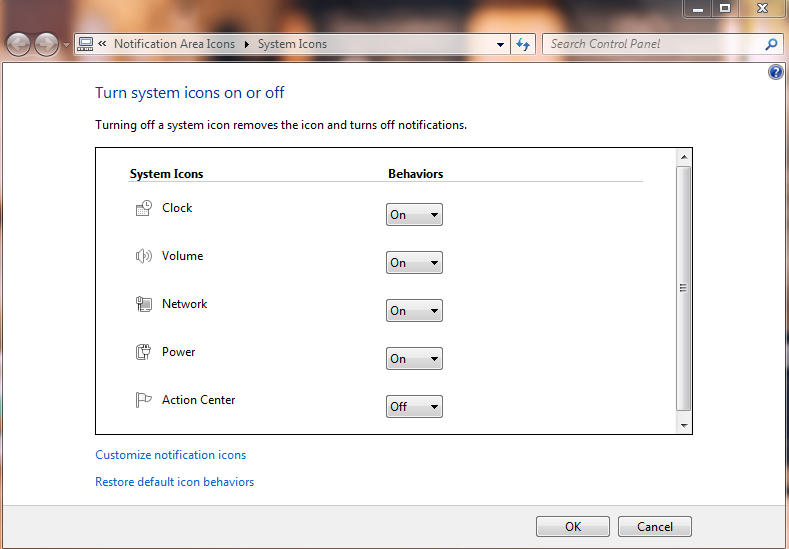Minimize the System Icons window
The width and height of the screenshot is (789, 549).
coord(697,9)
